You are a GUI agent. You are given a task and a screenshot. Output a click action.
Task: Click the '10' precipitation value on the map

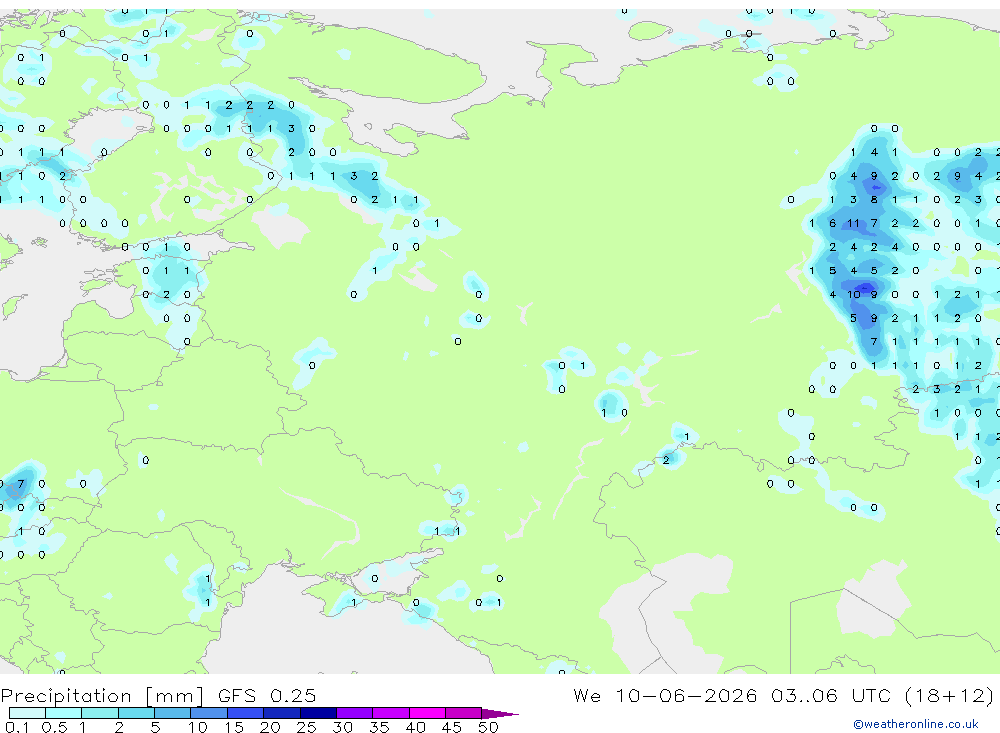point(853,294)
